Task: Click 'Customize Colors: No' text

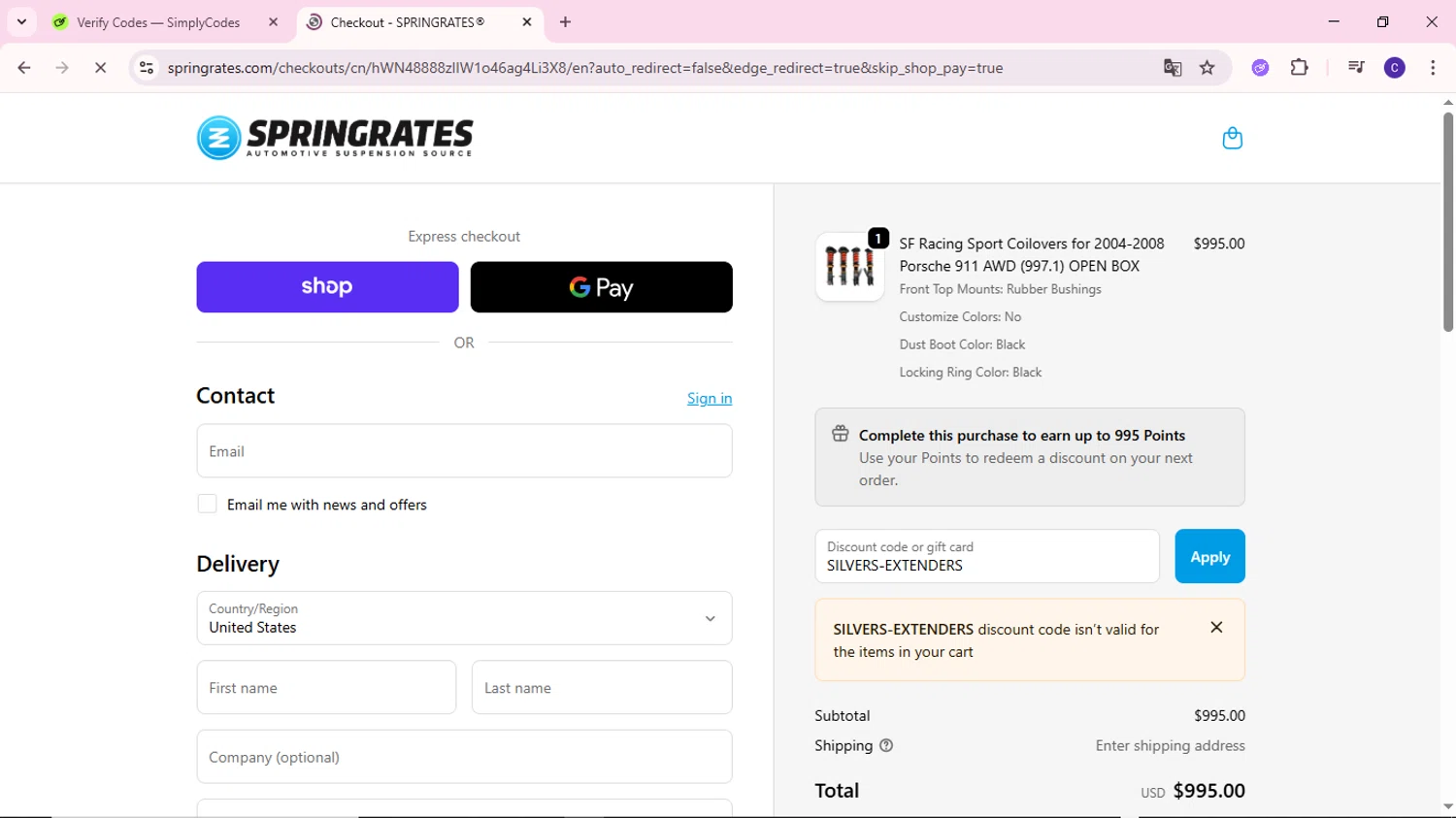Action: point(960,317)
